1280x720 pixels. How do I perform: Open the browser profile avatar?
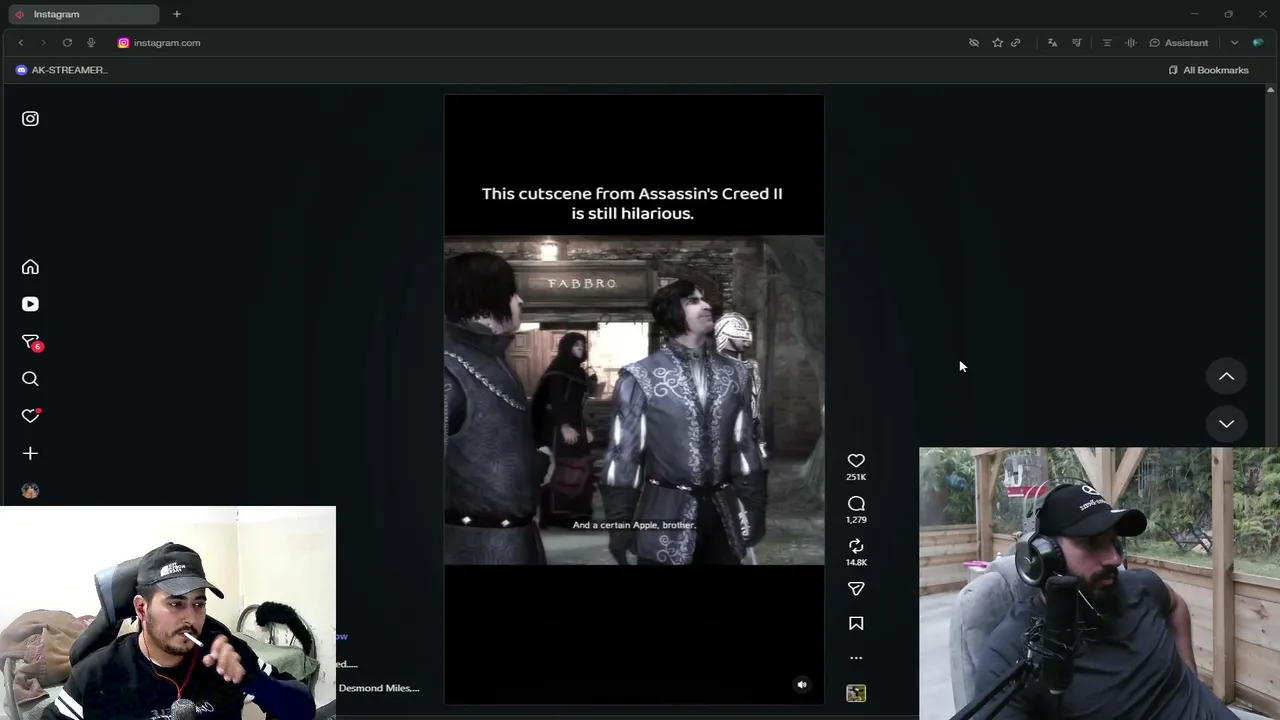click(1258, 43)
